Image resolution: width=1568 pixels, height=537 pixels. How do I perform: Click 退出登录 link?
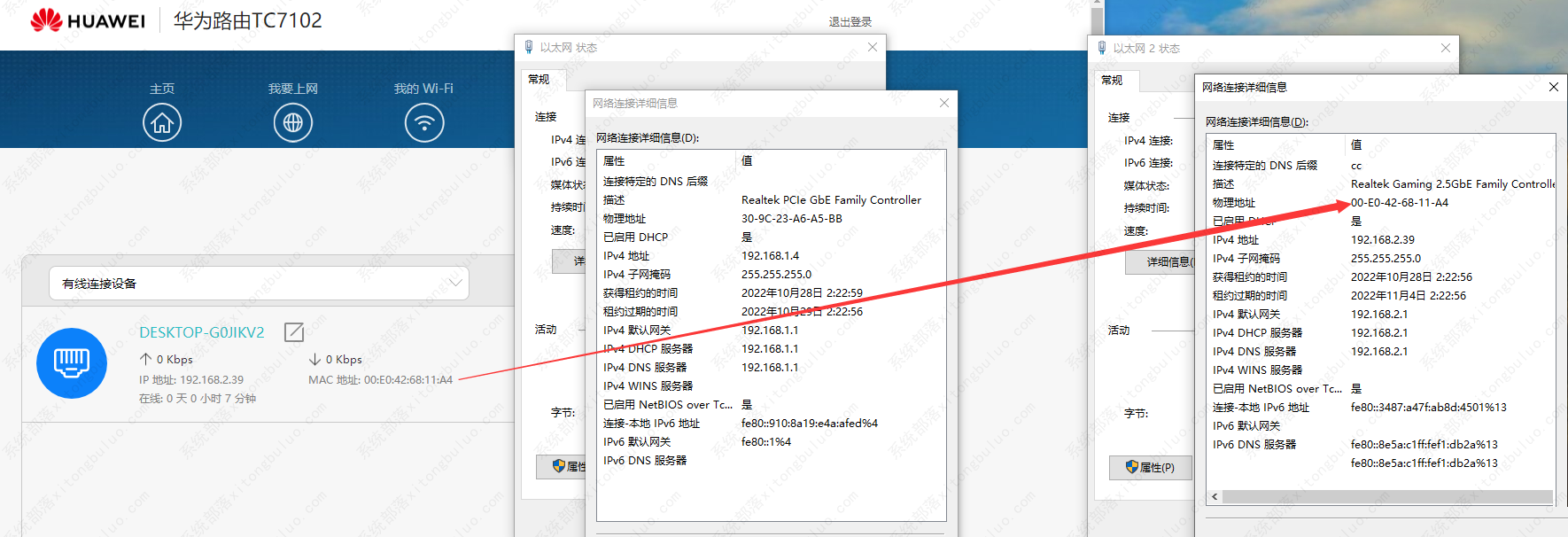click(850, 22)
